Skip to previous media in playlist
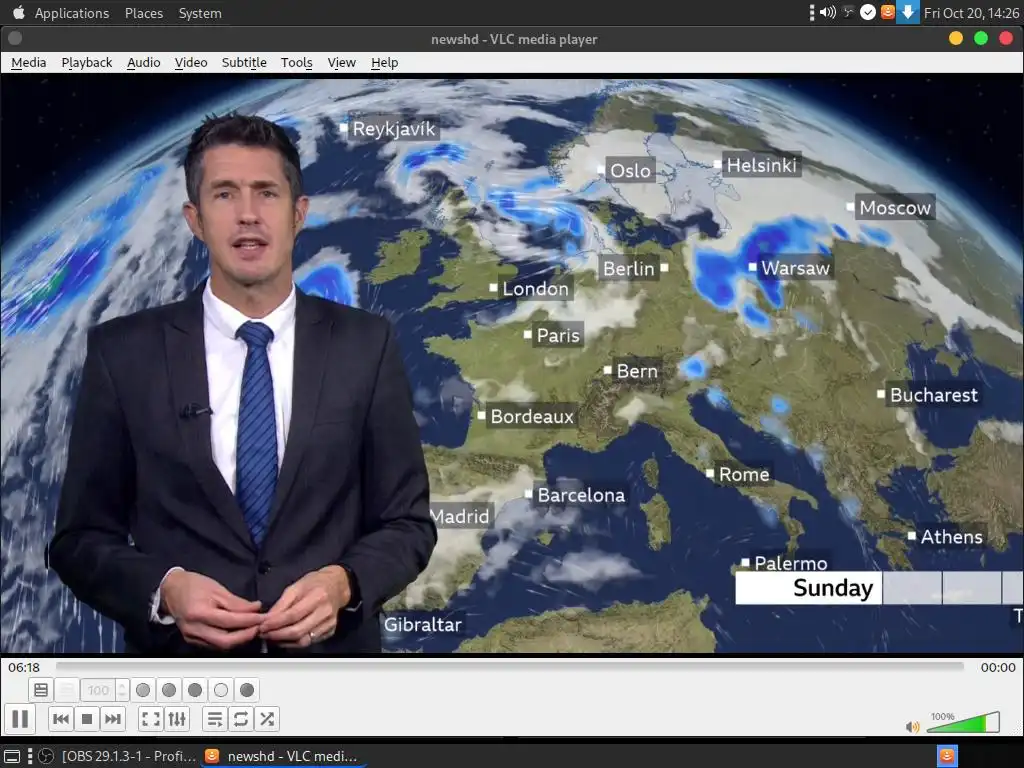Viewport: 1024px width, 768px height. [x=61, y=719]
